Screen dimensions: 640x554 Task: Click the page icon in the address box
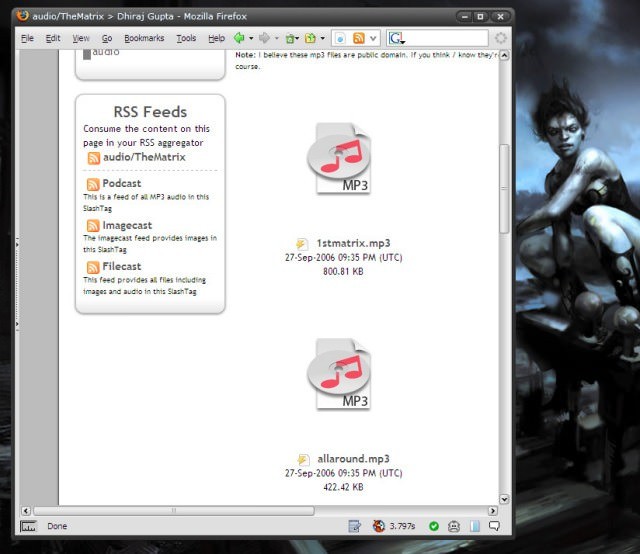point(340,38)
